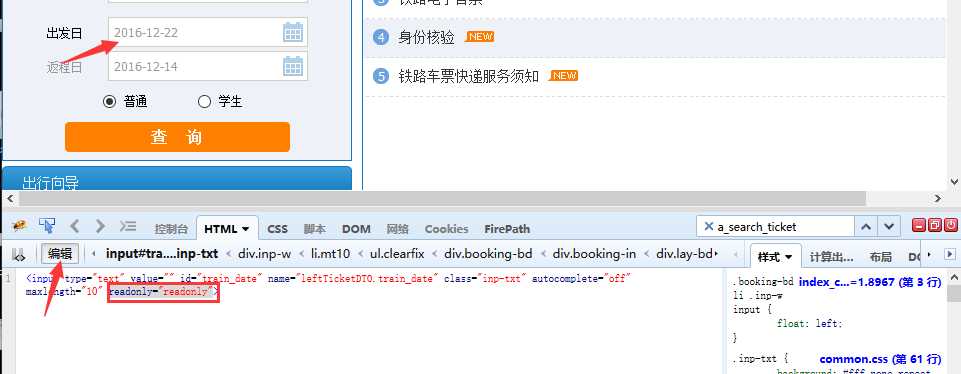Select breadcrumb input#tra....inp-txt
This screenshot has width=961, height=374.
(162, 254)
